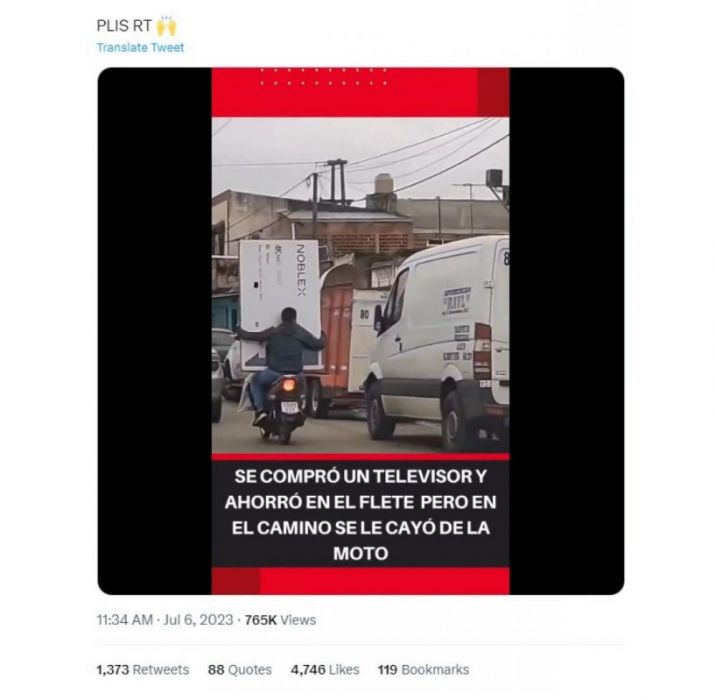Click the RAUL logo on white van

456,301
